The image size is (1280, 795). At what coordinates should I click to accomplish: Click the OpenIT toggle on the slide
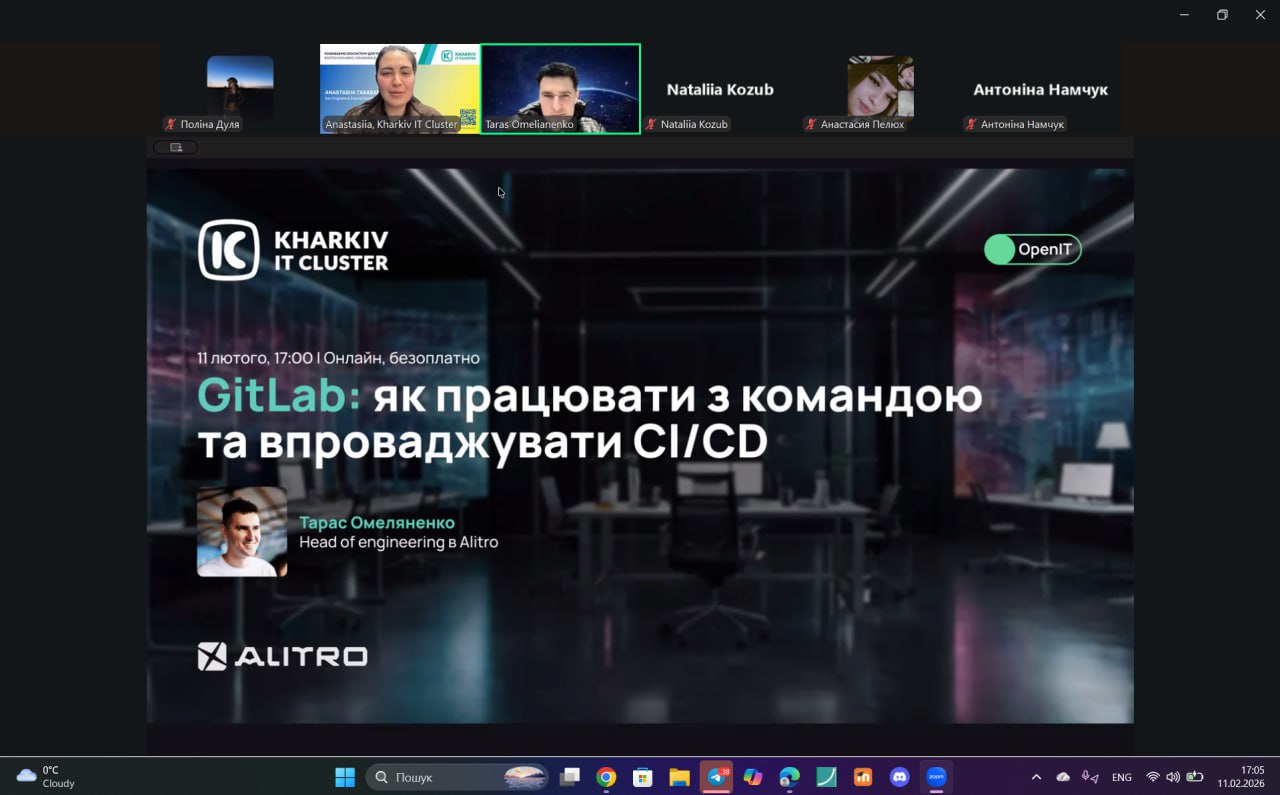point(1032,250)
